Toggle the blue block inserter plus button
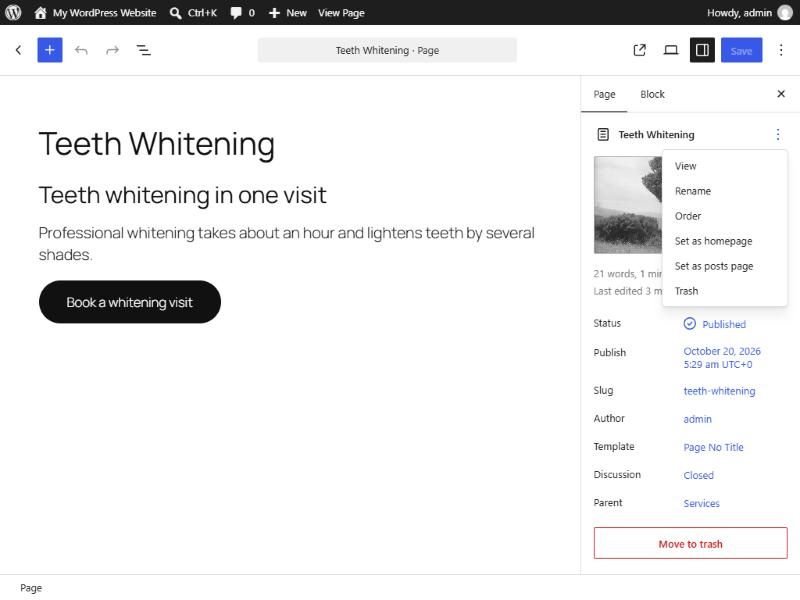This screenshot has height=600, width=800. pos(49,50)
